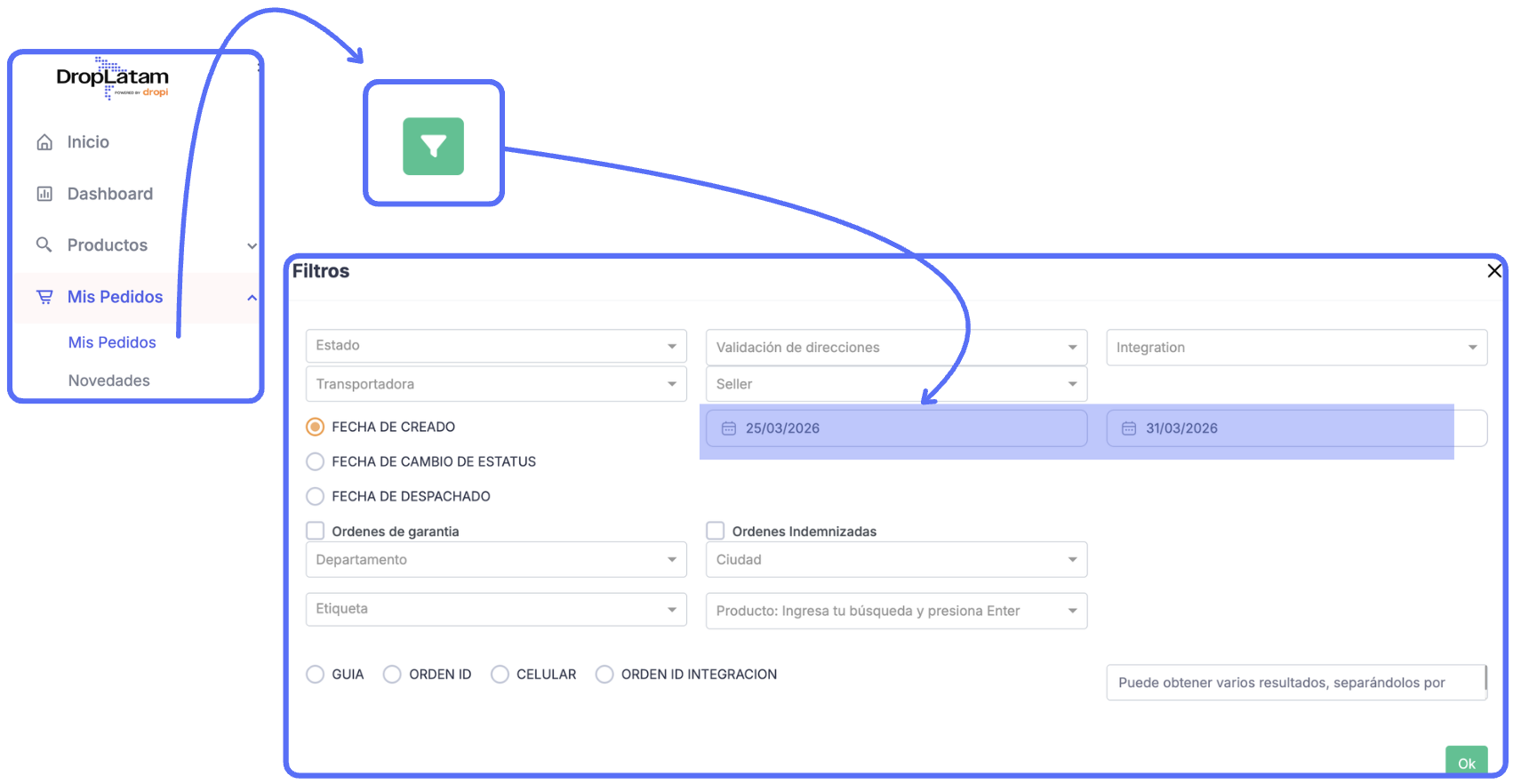Open the Estado dropdown
1513x784 pixels.
pyautogui.click(x=495, y=346)
